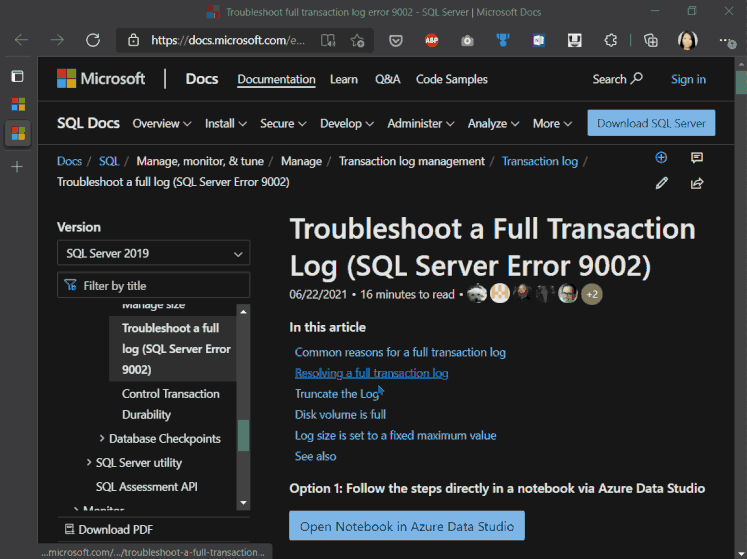Expand the Administer dropdown menu
Viewport: 747px width, 559px height.
[421, 123]
